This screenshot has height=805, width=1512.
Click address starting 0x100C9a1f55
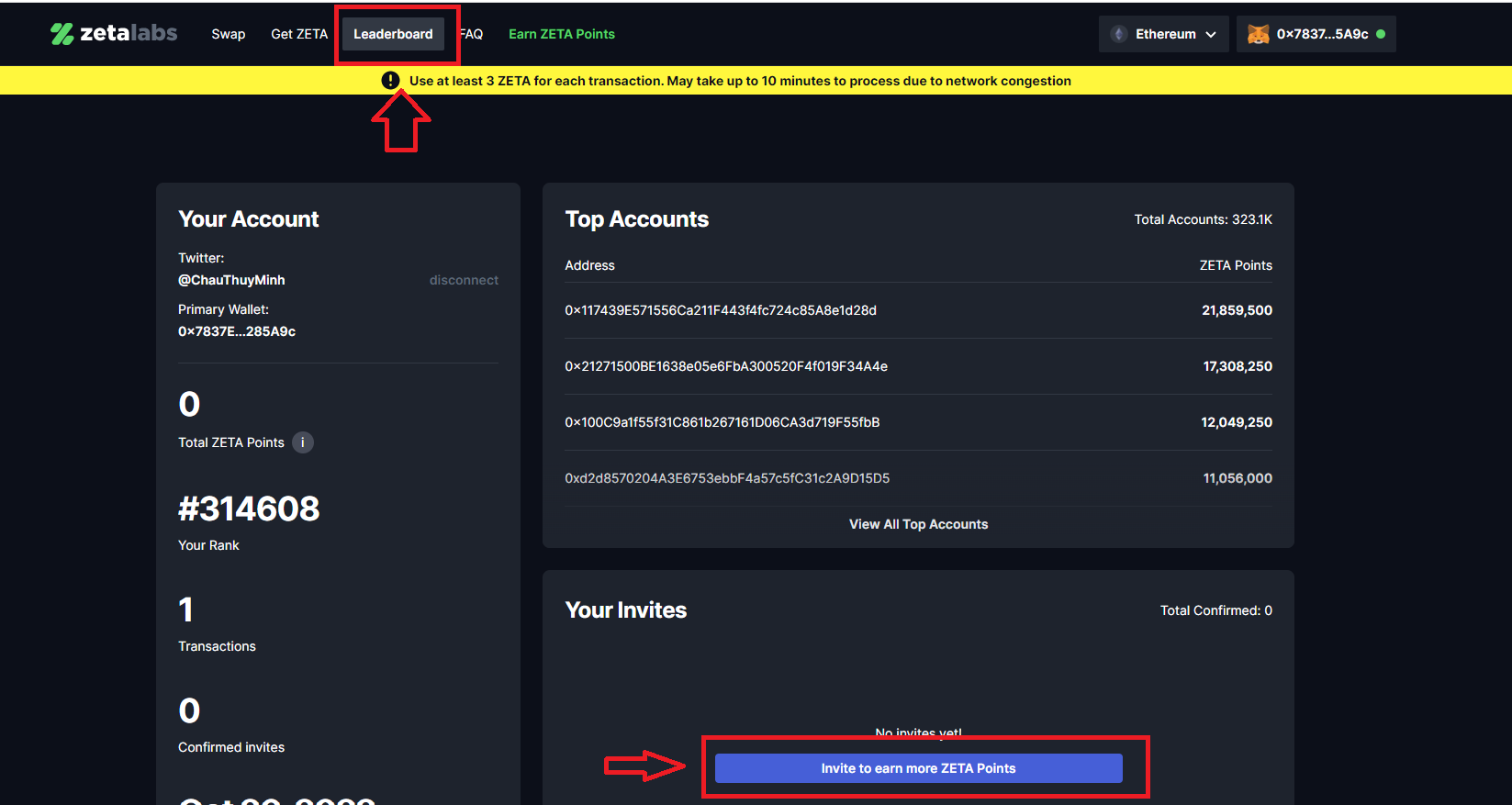pos(722,422)
